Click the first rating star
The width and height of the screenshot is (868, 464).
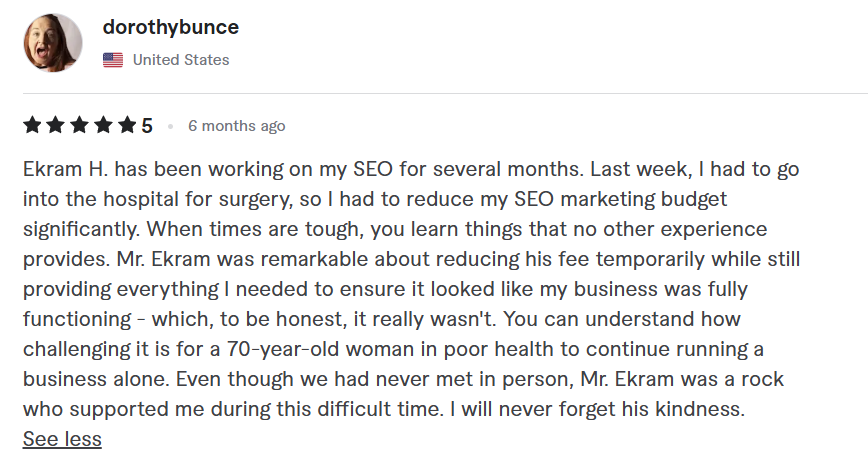(31, 126)
